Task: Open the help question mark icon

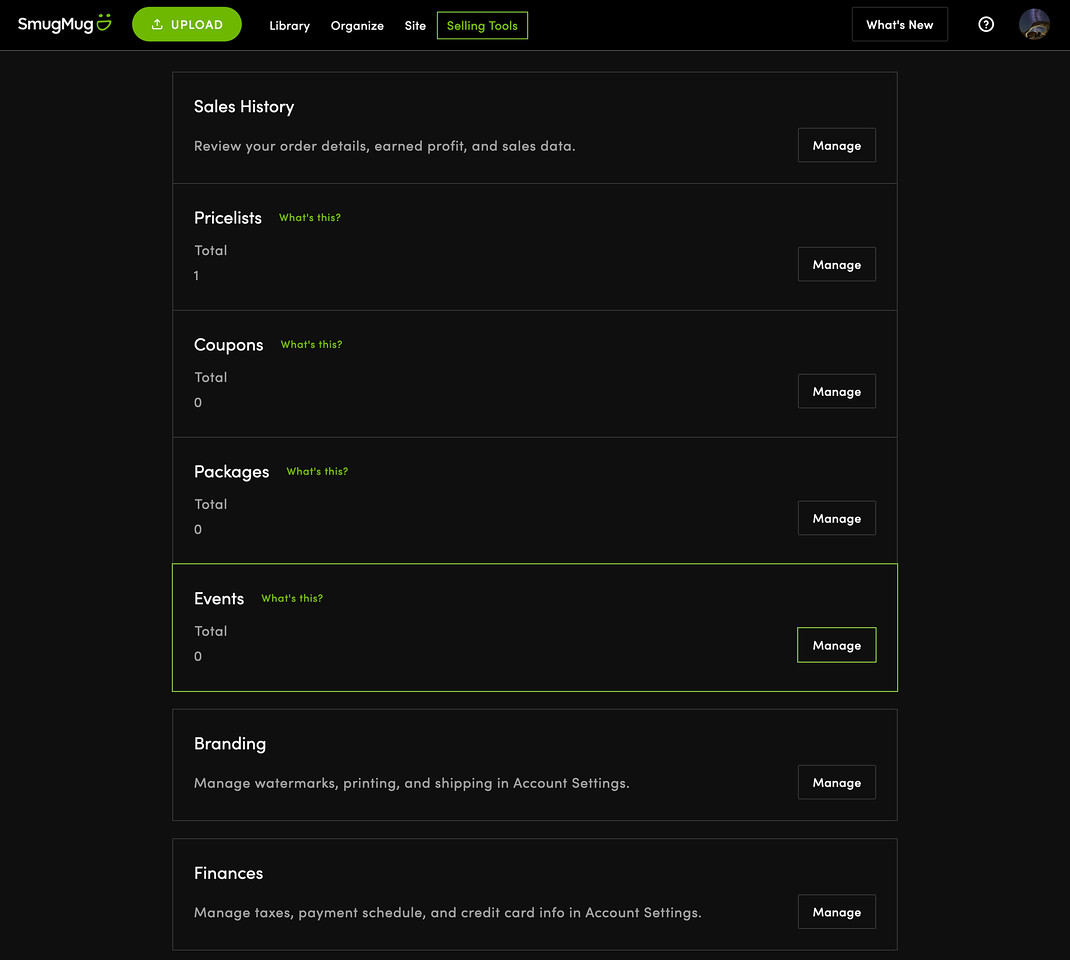Action: pos(985,25)
